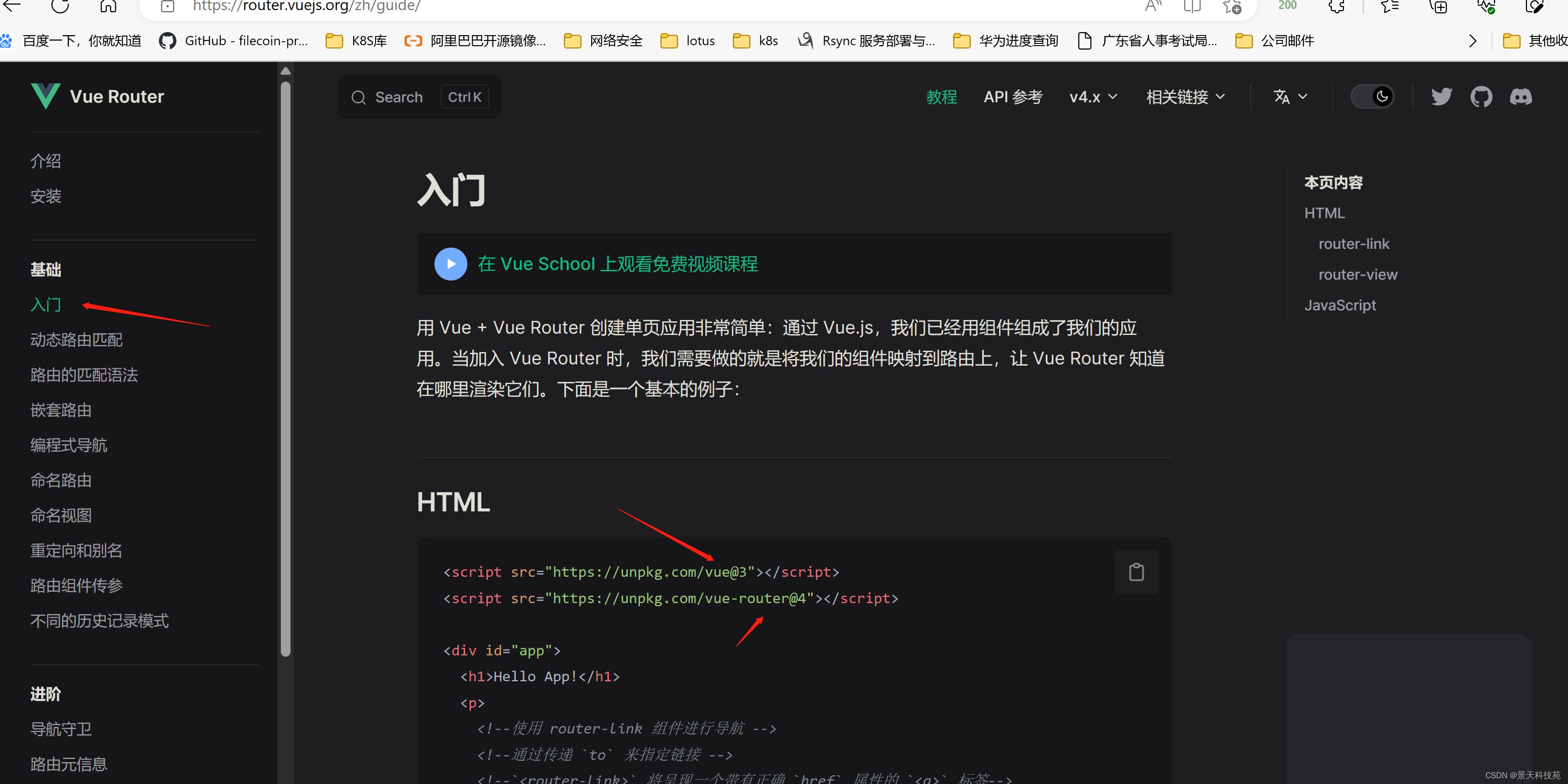Open 路由元信息 sidebar item
1568x784 pixels.
pyautogui.click(x=69, y=765)
